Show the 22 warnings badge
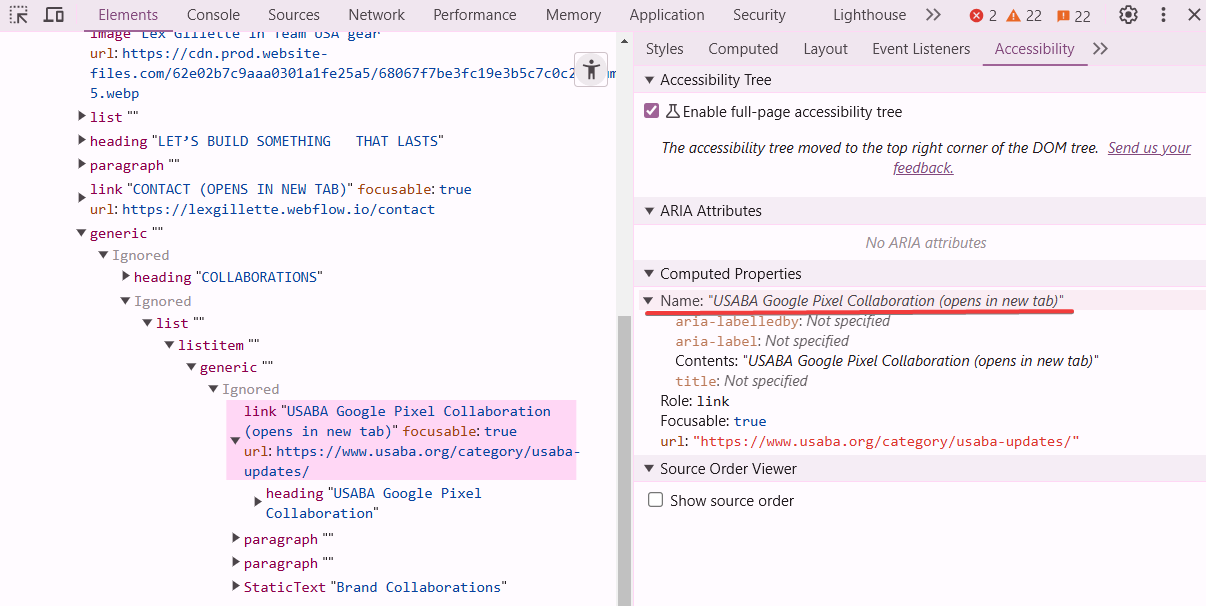Viewport: 1206px width, 606px height. (1023, 15)
